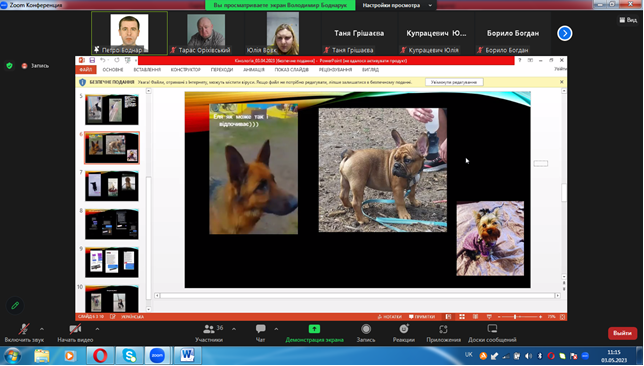
Task: Unmute microphone with the sound toggle
Action: point(24,329)
